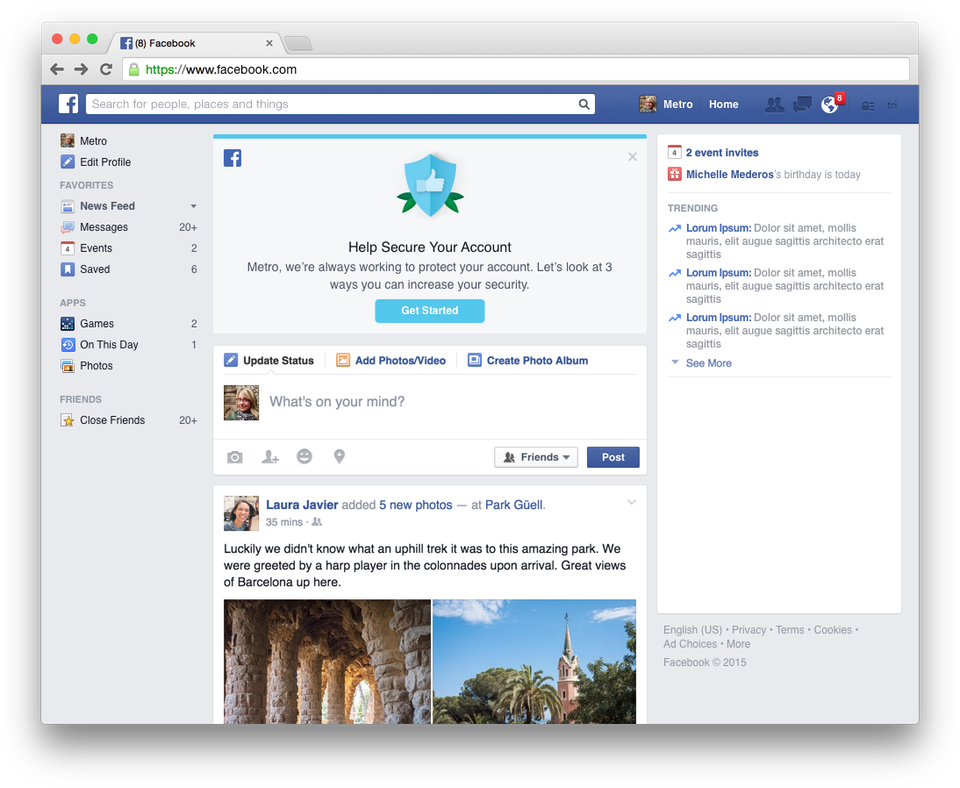Open the Friends audience selector dropdown
The height and width of the screenshot is (788, 960).
(x=536, y=457)
